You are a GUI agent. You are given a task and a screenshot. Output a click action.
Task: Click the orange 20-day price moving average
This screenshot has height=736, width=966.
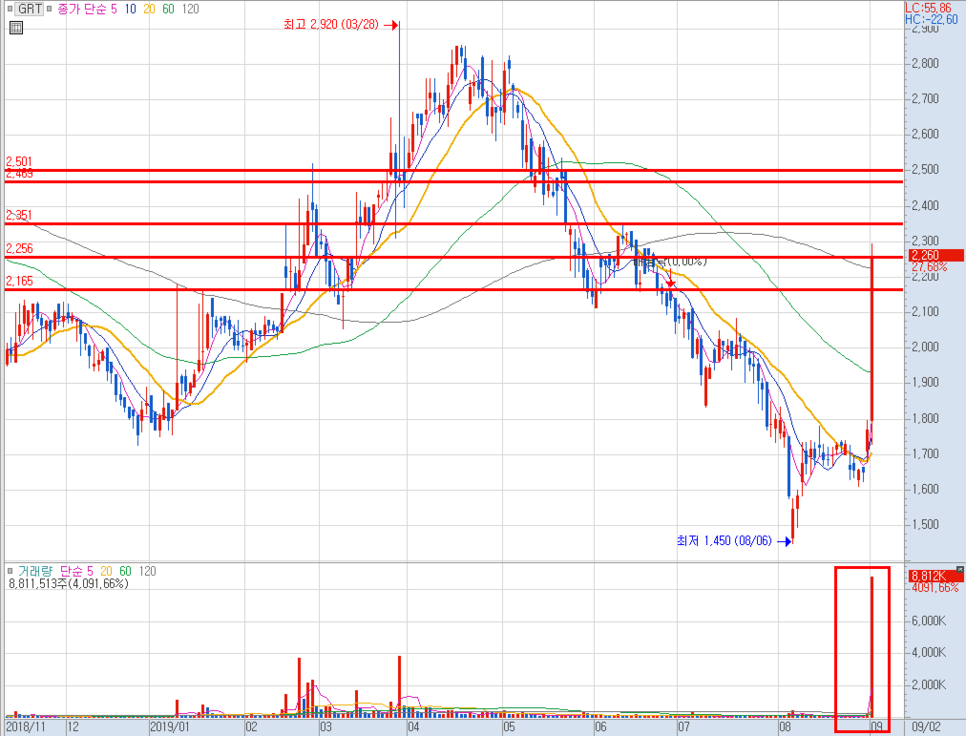pyautogui.click(x=149, y=9)
